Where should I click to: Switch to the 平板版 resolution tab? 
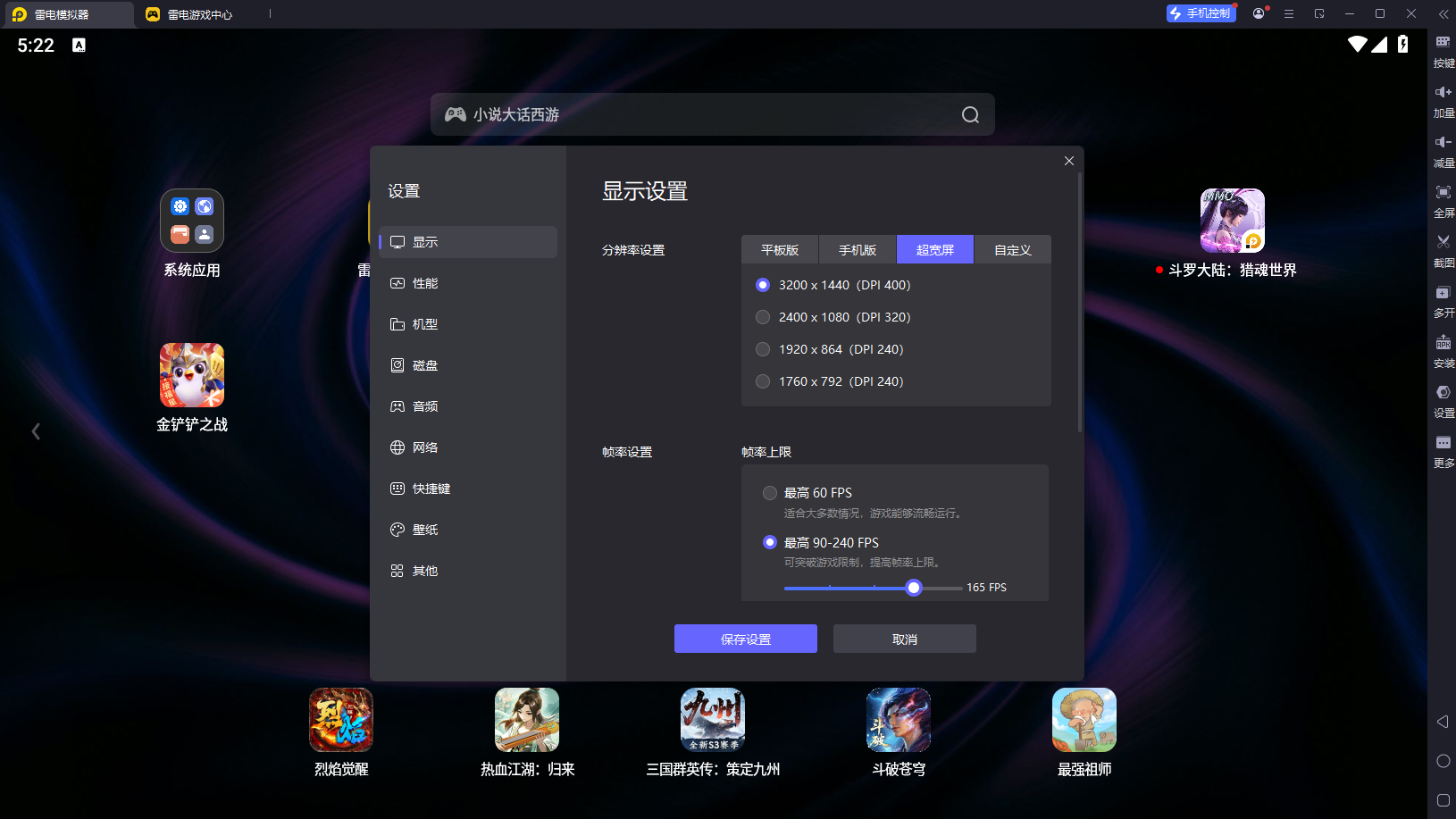pos(779,250)
